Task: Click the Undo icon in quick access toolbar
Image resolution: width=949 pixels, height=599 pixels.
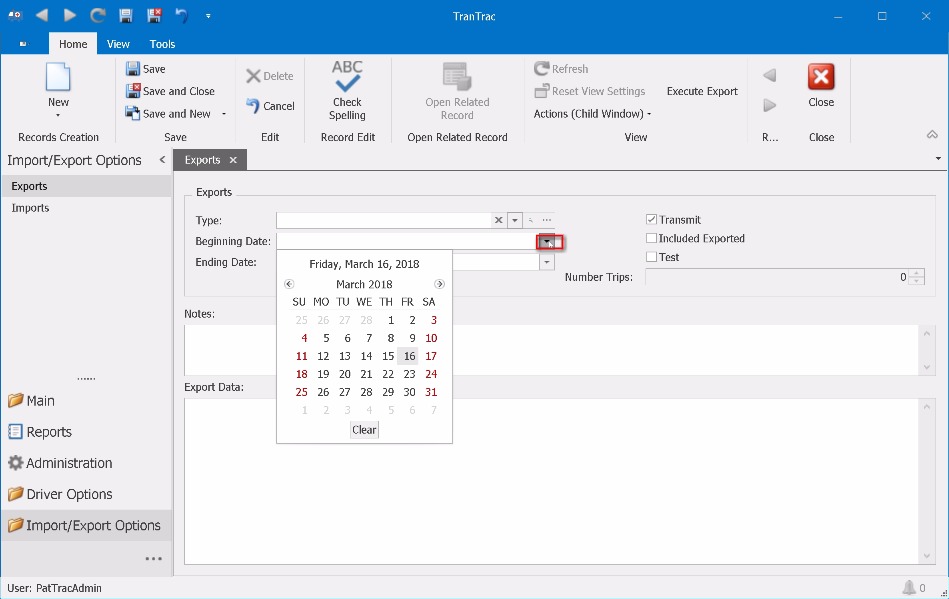Action: 180,15
